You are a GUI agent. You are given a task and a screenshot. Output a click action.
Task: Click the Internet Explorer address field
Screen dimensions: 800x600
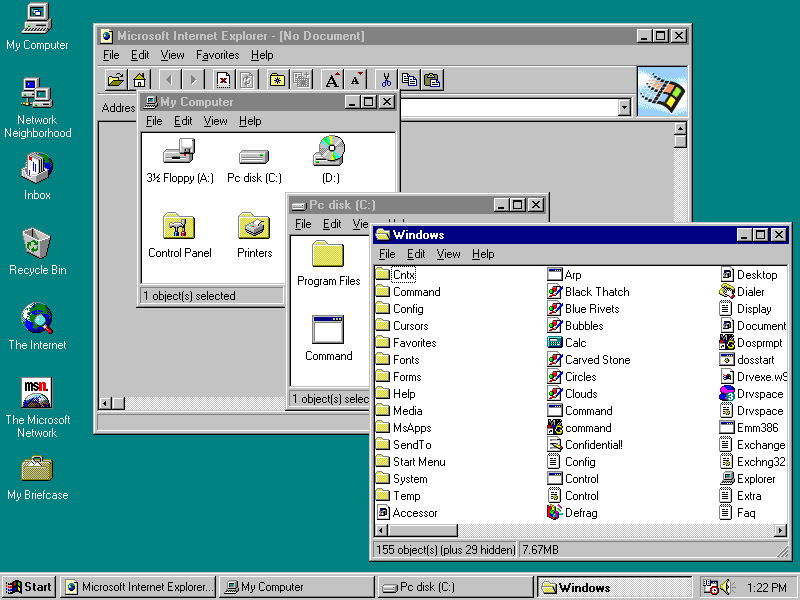point(508,107)
